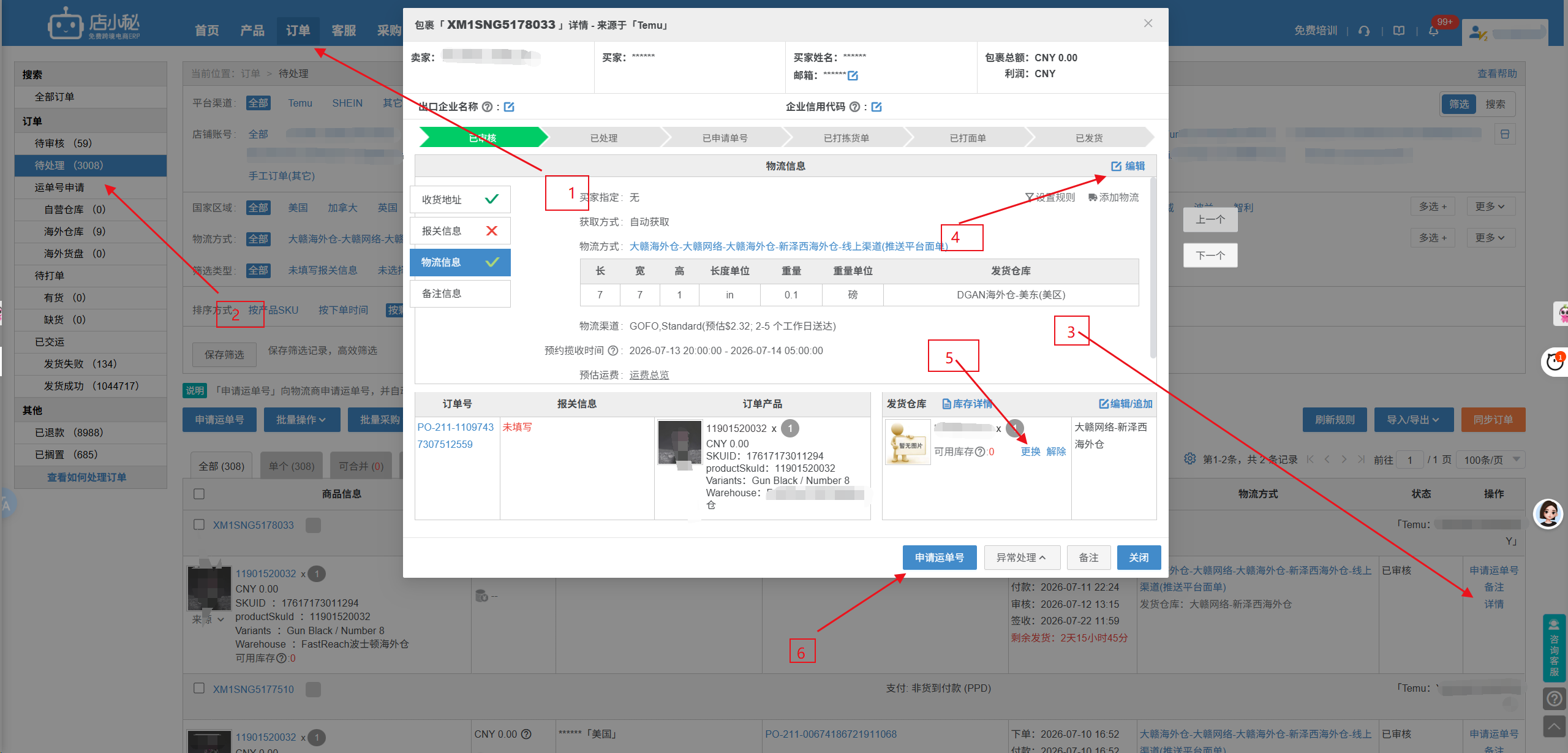Toggle the select-all orders checkbox
This screenshot has width=1568, height=753.
pos(199,494)
